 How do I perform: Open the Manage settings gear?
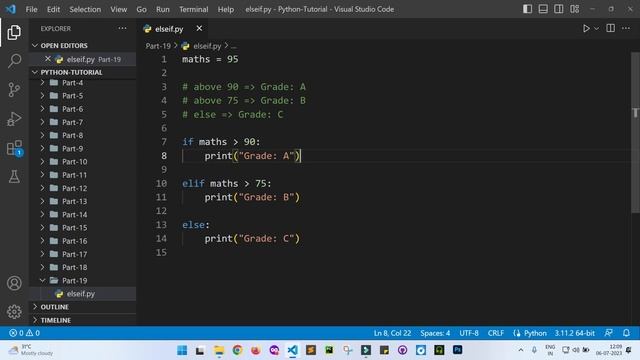pyautogui.click(x=14, y=312)
